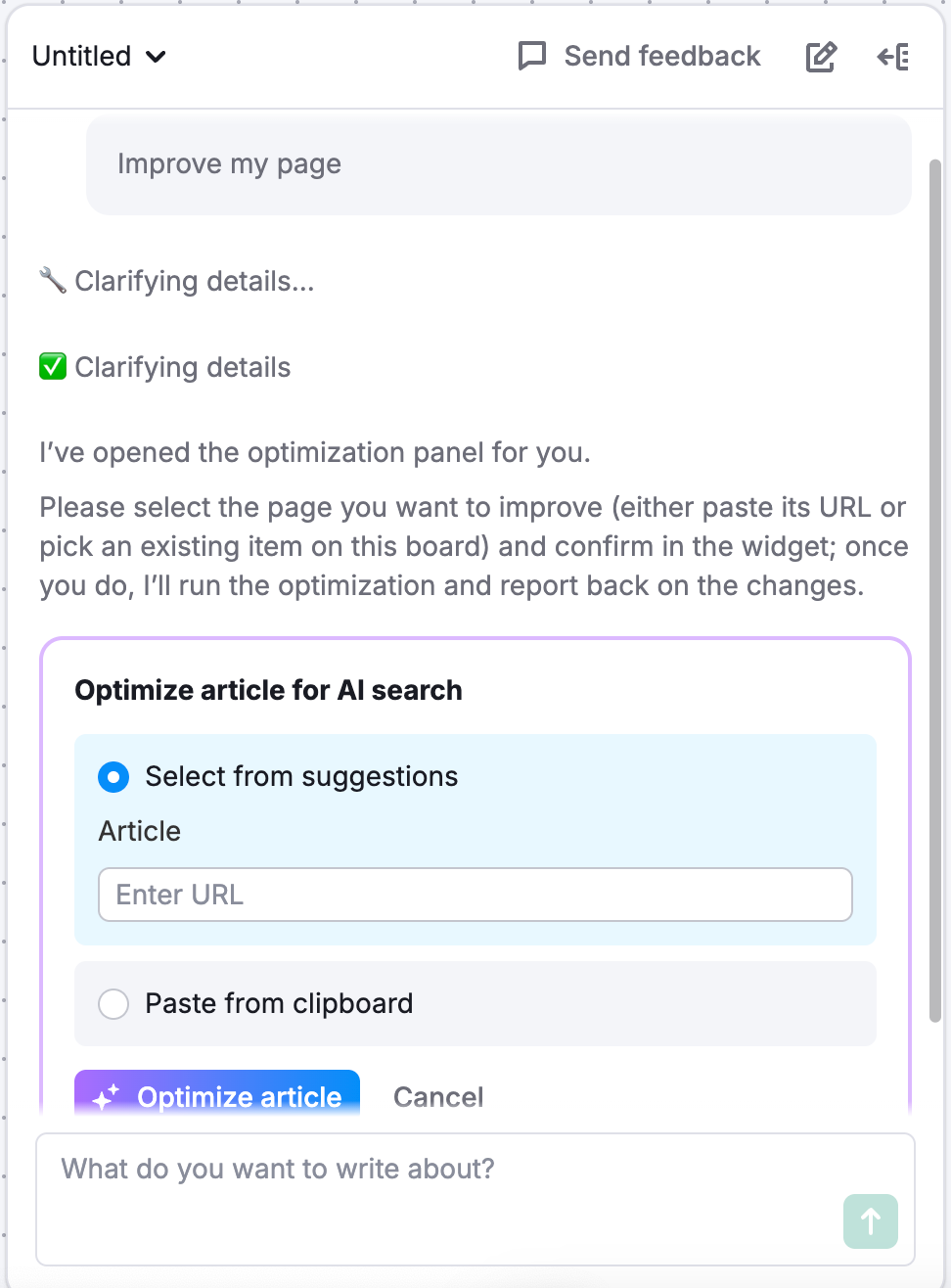Expand the chevron next to Untitled
This screenshot has height=1288, width=951.
156,58
